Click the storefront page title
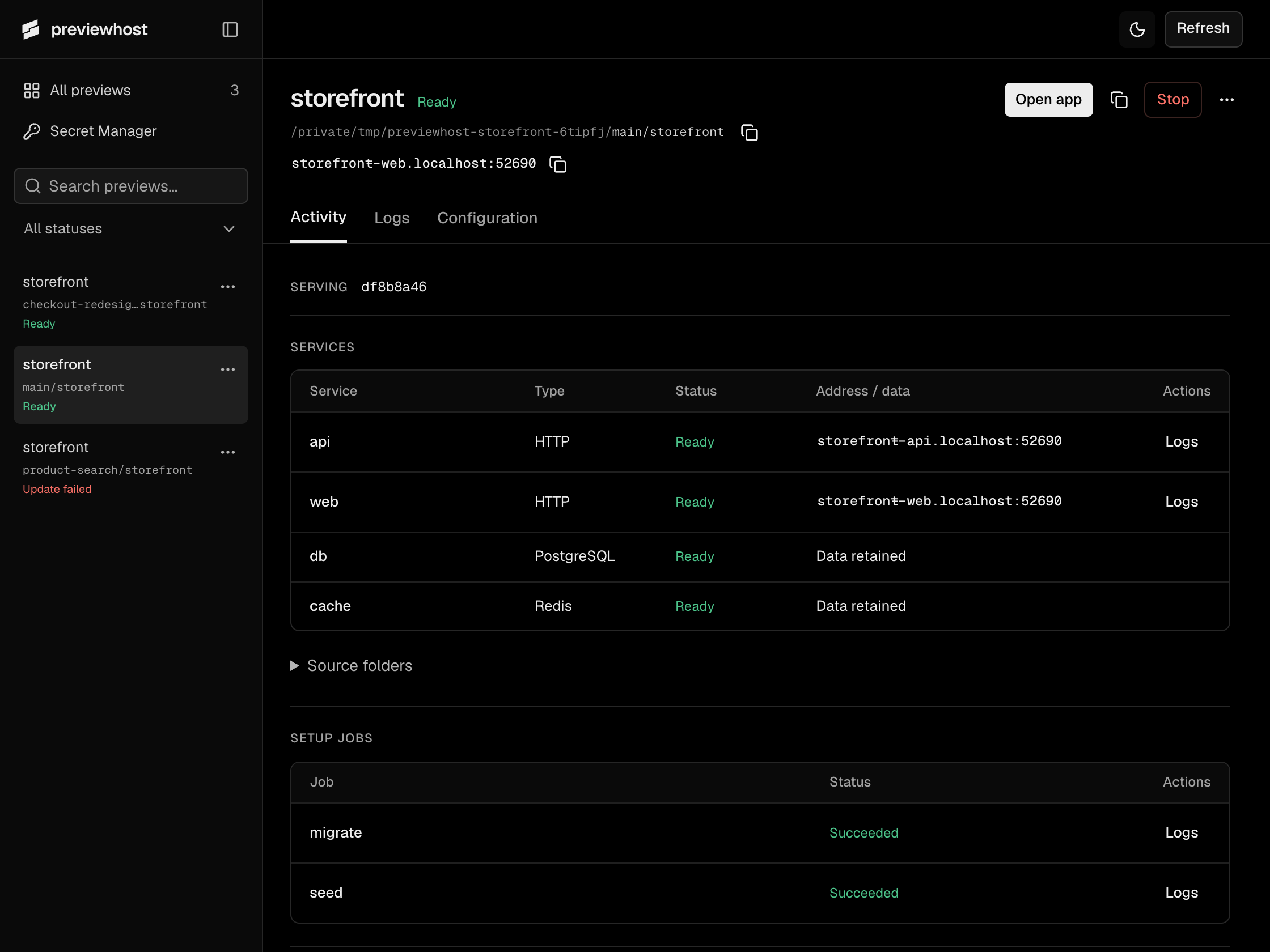Image resolution: width=1270 pixels, height=952 pixels. [347, 98]
